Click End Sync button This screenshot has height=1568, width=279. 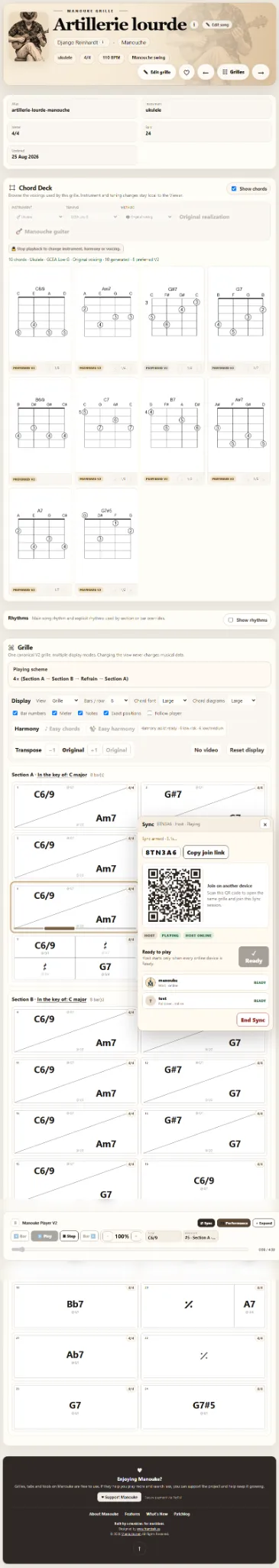253,1020
